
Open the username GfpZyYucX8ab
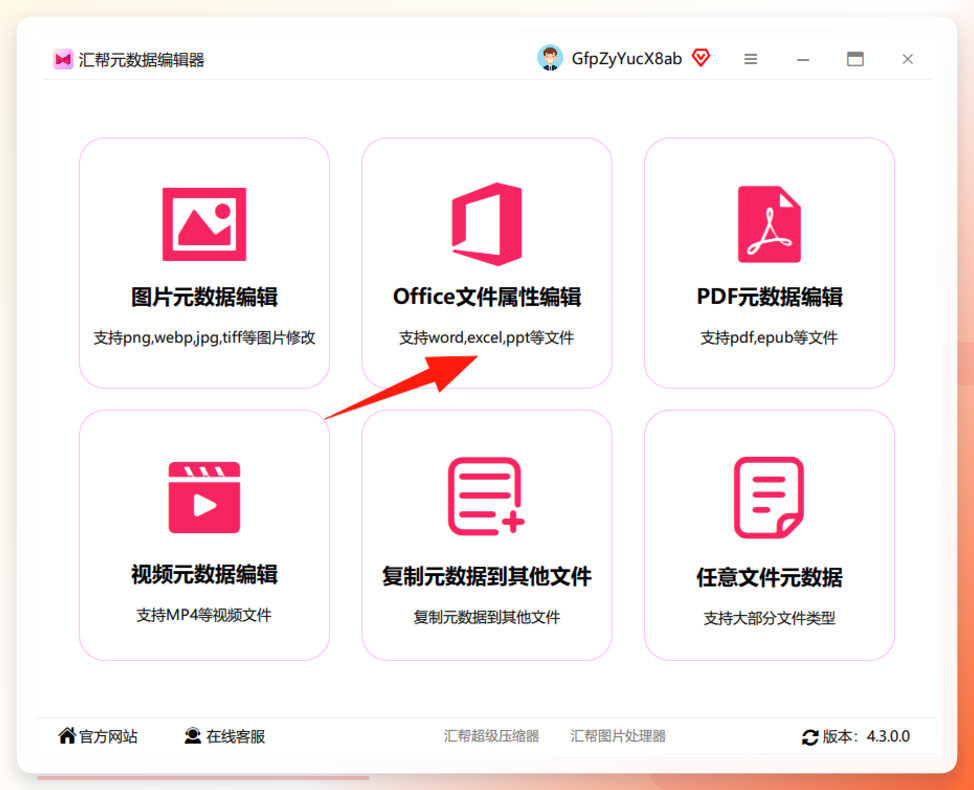[626, 59]
